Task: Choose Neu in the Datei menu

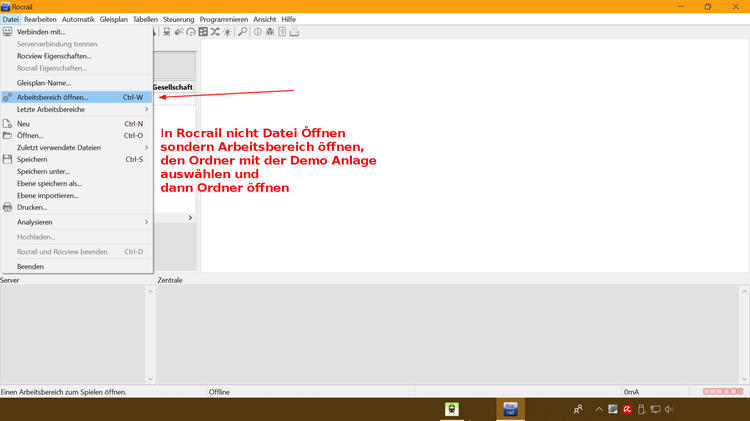Action: pos(77,123)
